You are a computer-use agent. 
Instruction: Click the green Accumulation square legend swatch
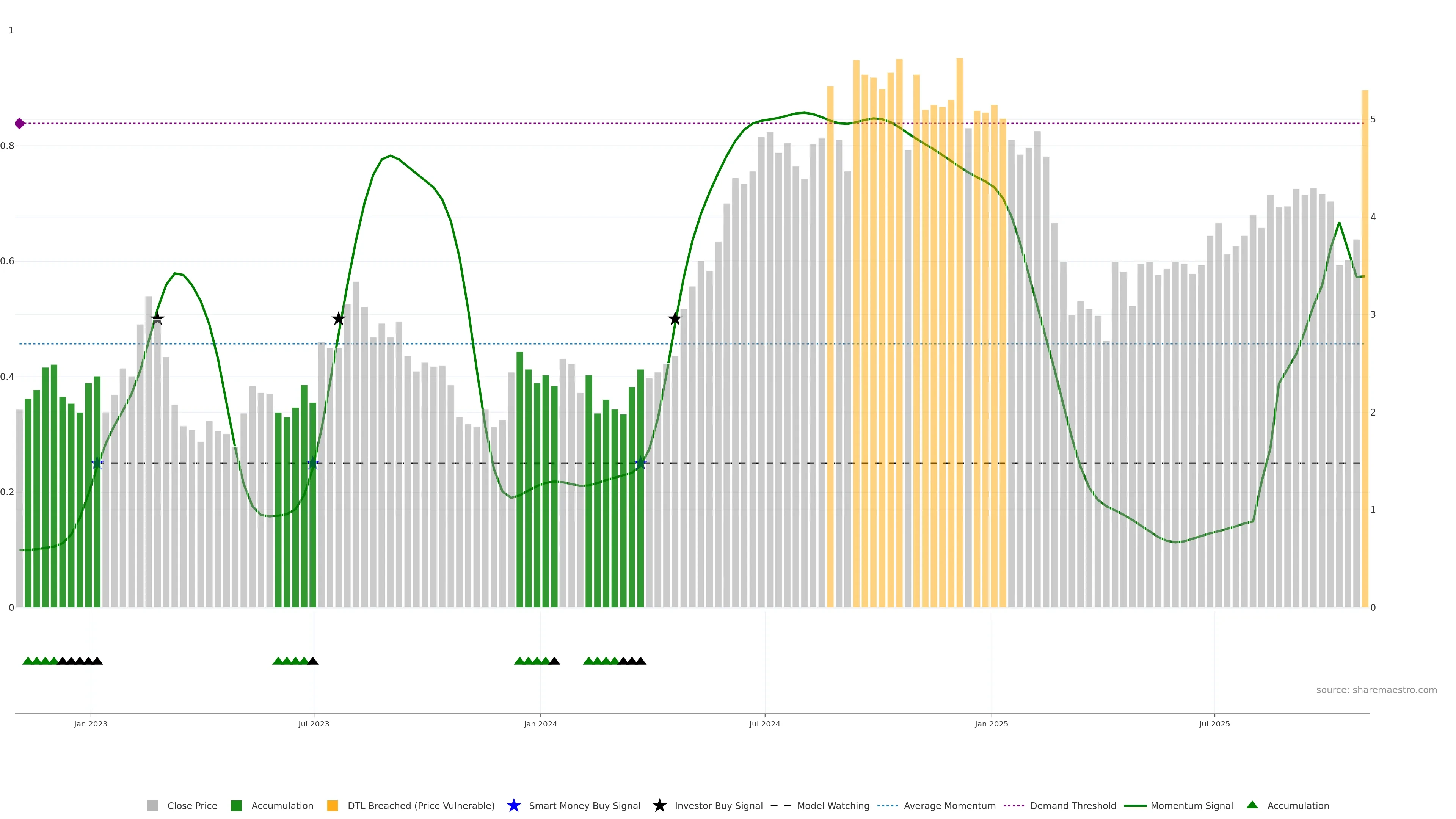click(236, 805)
